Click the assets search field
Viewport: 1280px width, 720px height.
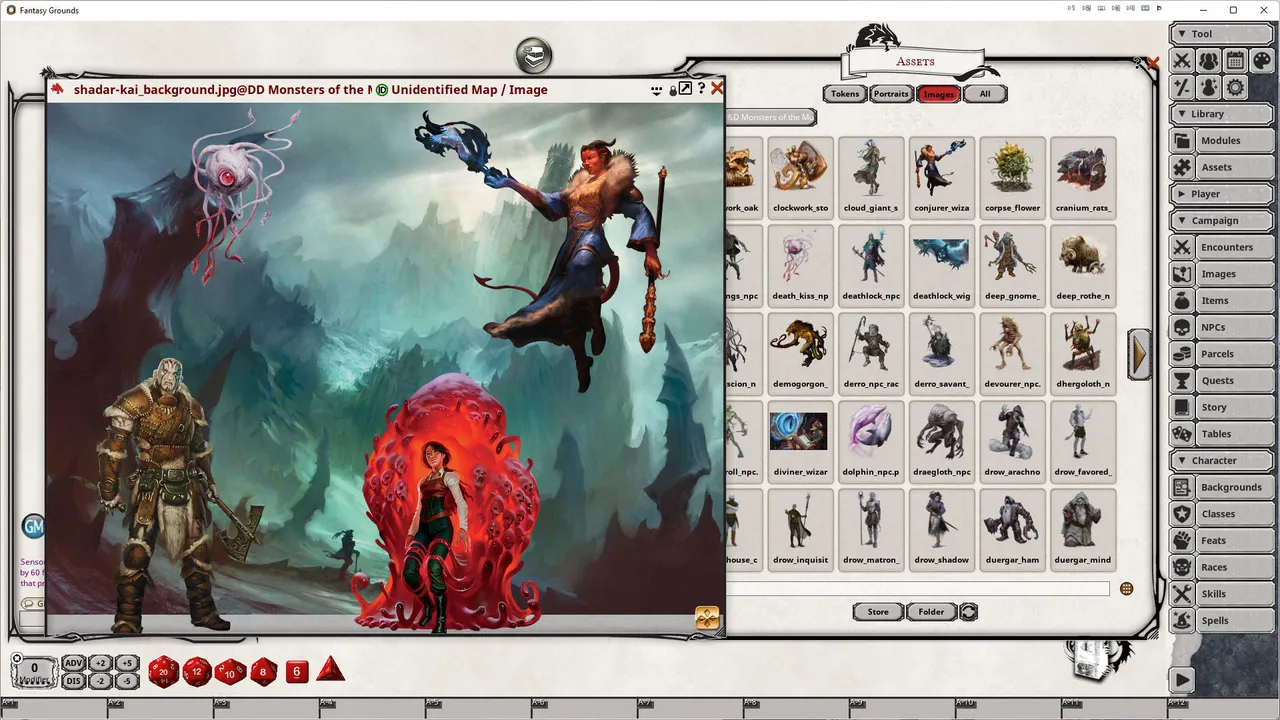click(917, 589)
